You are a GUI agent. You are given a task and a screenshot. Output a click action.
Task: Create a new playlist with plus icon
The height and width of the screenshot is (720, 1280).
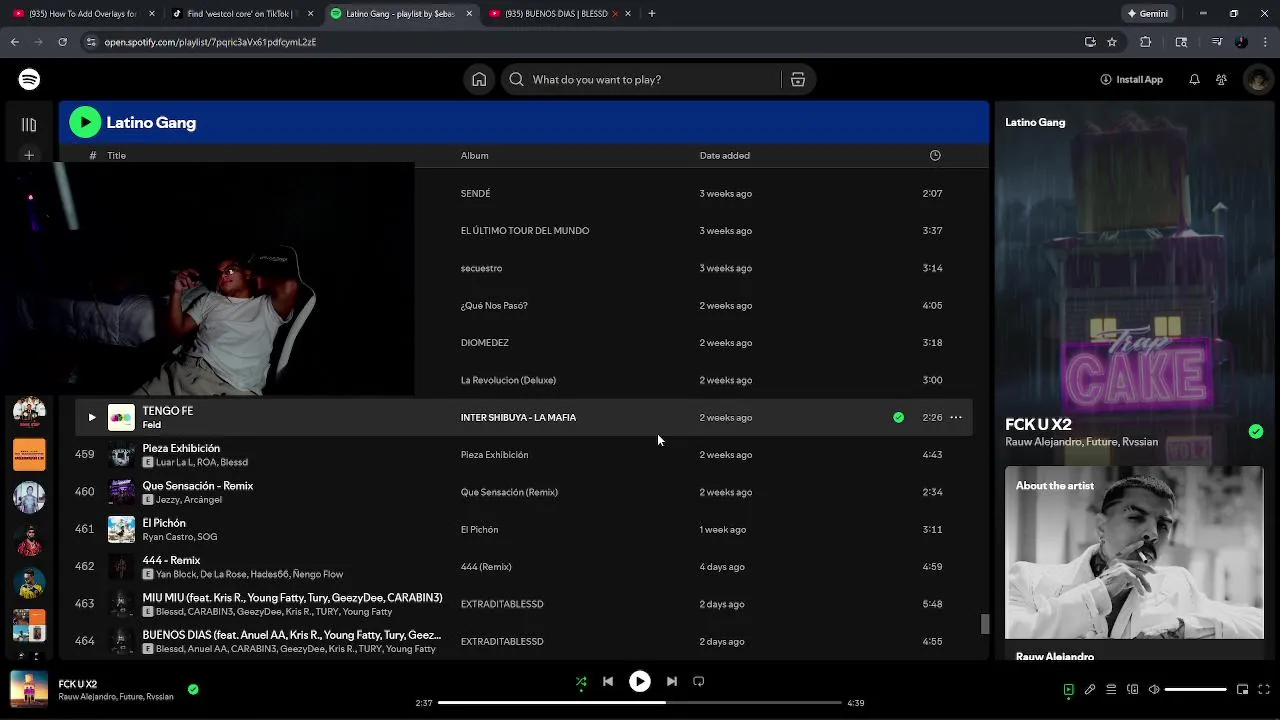click(x=29, y=155)
